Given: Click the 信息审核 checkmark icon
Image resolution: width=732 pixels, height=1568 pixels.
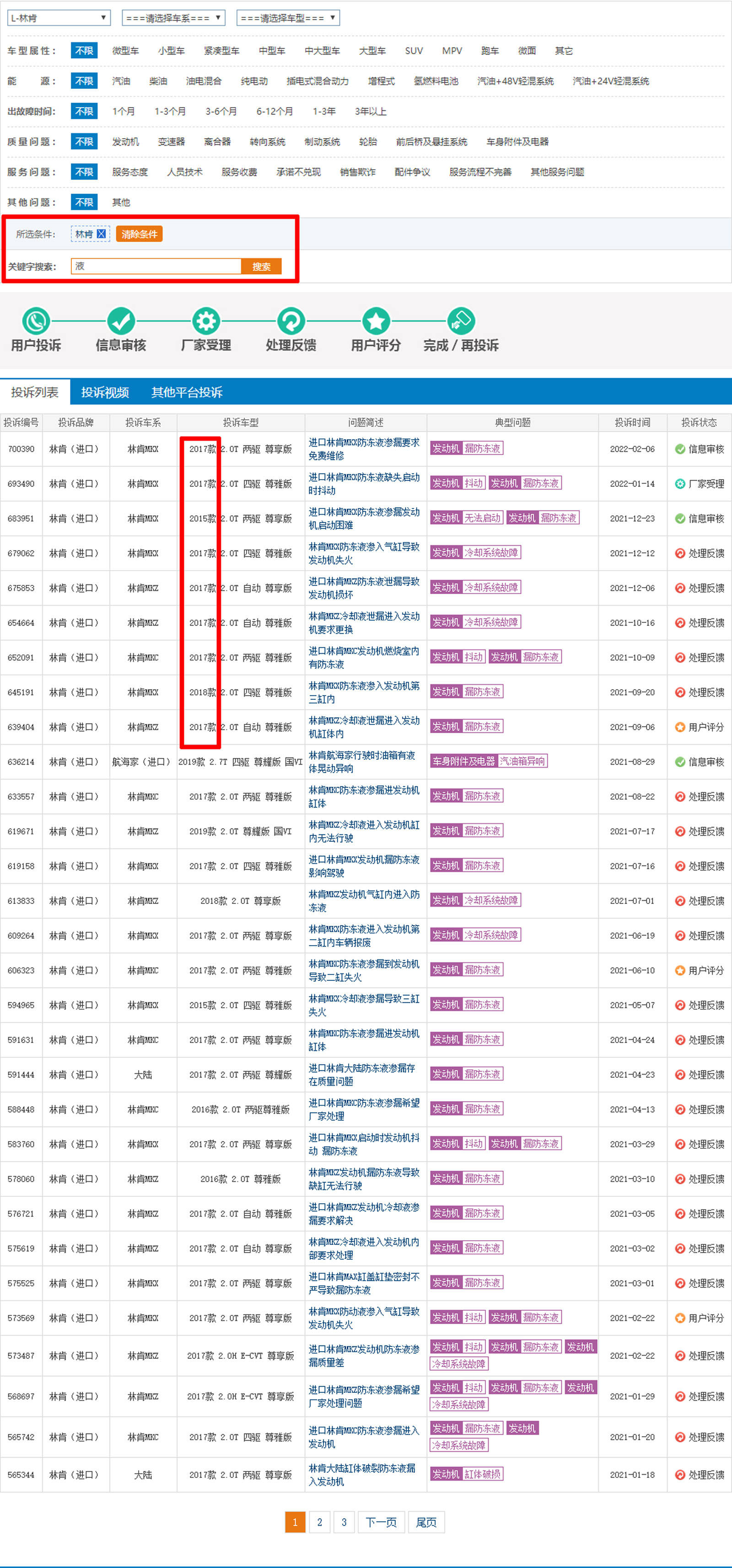Looking at the screenshot, I should (121, 321).
